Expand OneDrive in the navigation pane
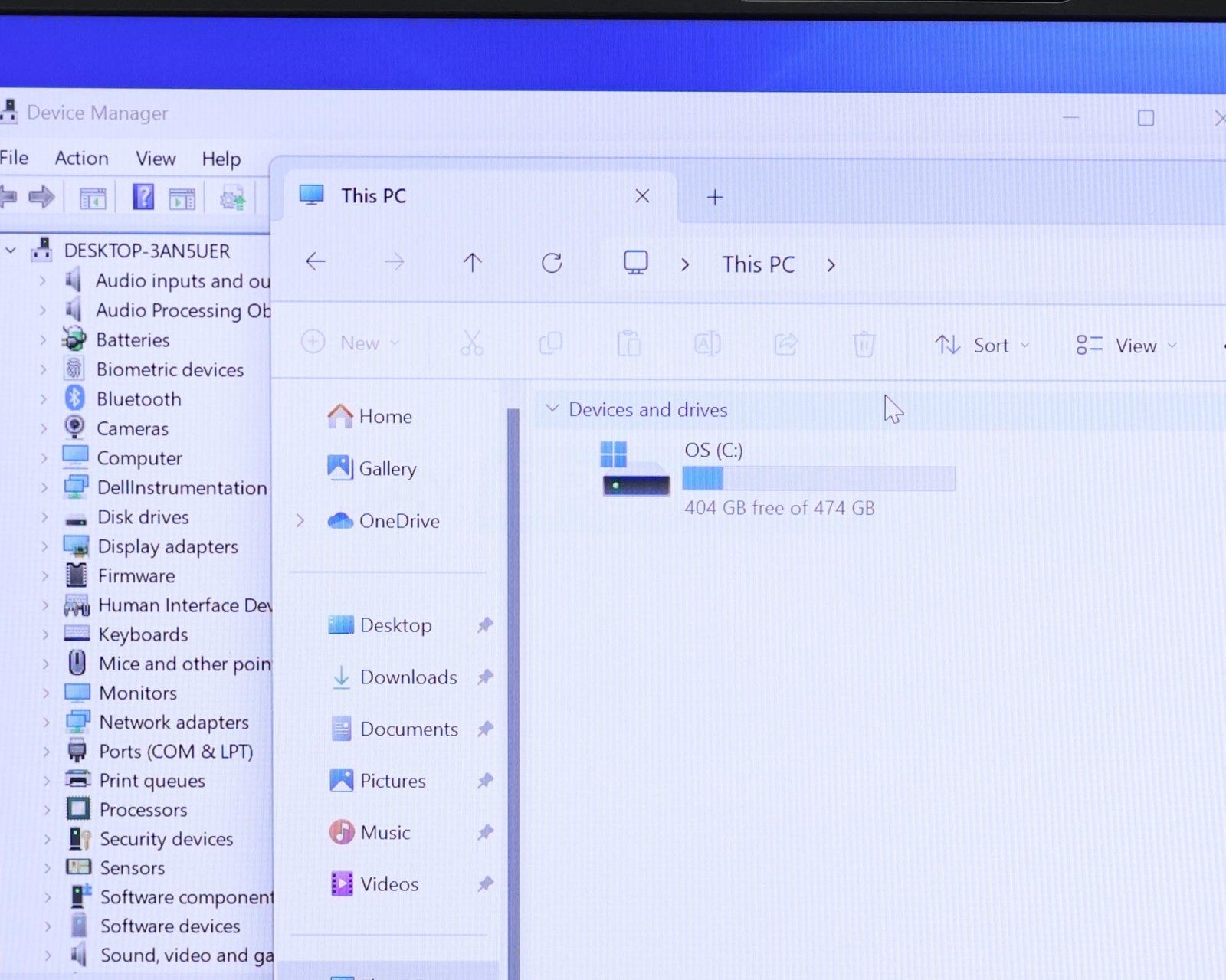1226x980 pixels. 300,521
